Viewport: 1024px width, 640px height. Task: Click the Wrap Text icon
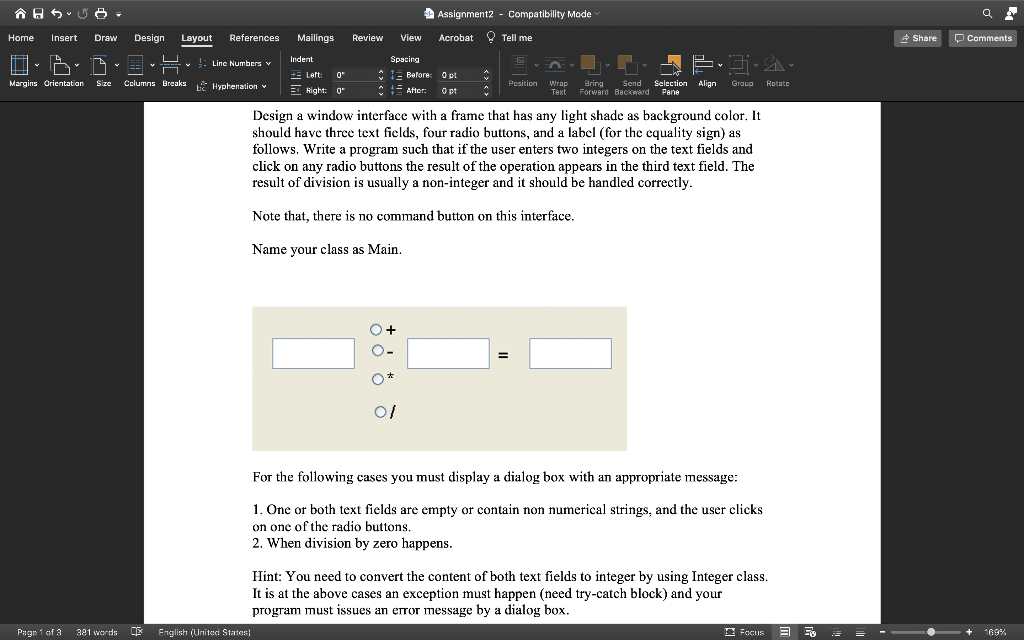coord(555,65)
